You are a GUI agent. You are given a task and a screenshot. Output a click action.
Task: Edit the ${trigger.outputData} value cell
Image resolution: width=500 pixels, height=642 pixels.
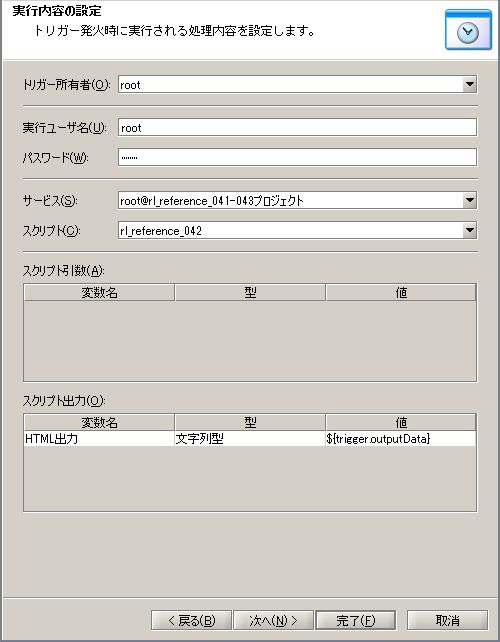point(400,439)
